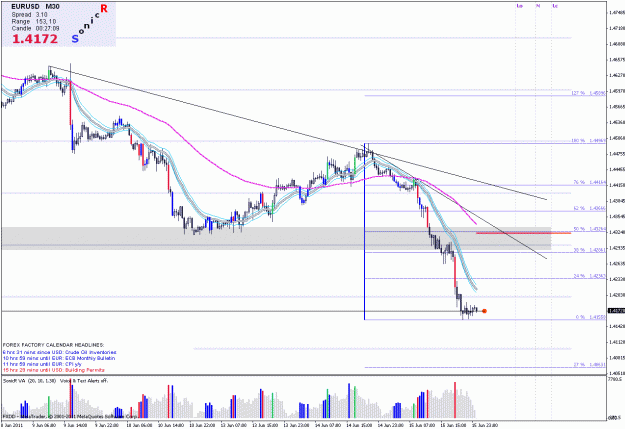Select the red horizontal line near 50 % level

(x=523, y=233)
